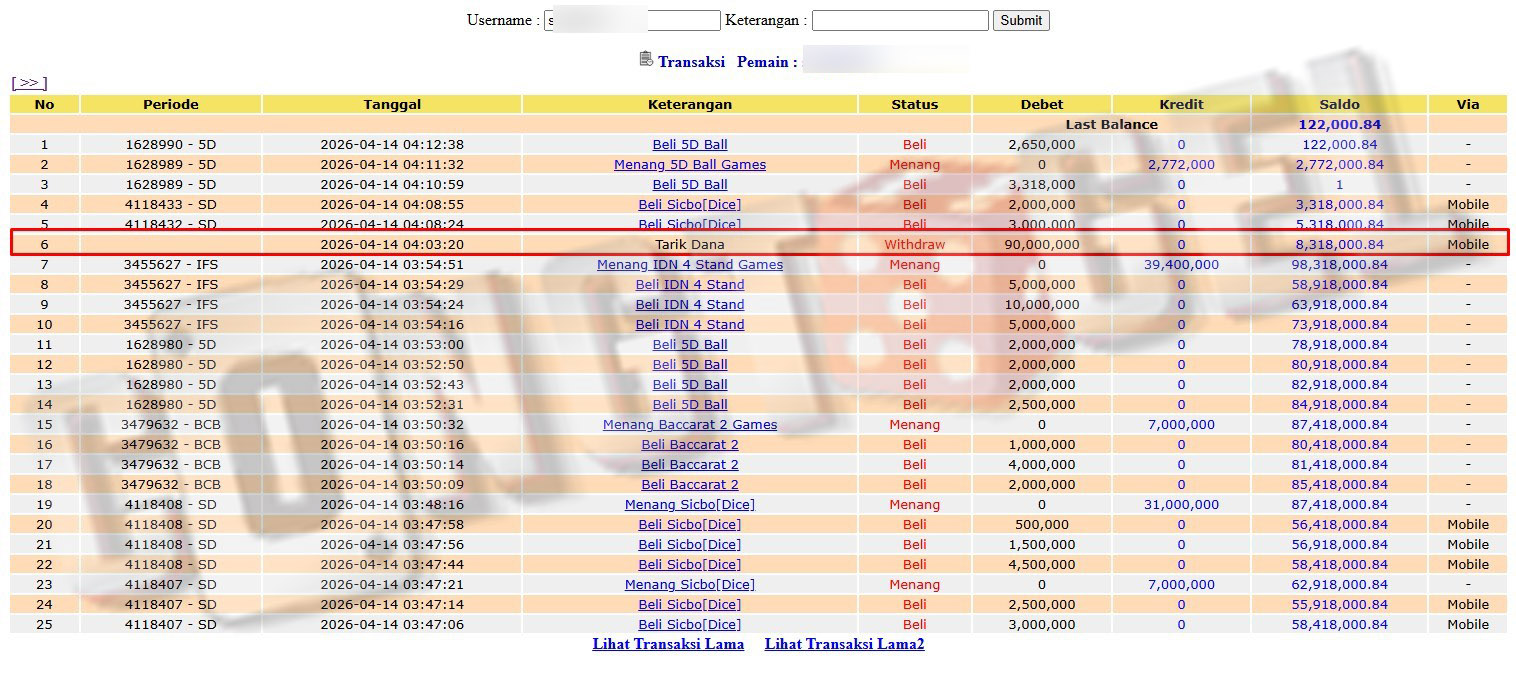Click Beli Baccarat 2 in row 17
Screen dimensions: 1516x679
pos(689,464)
